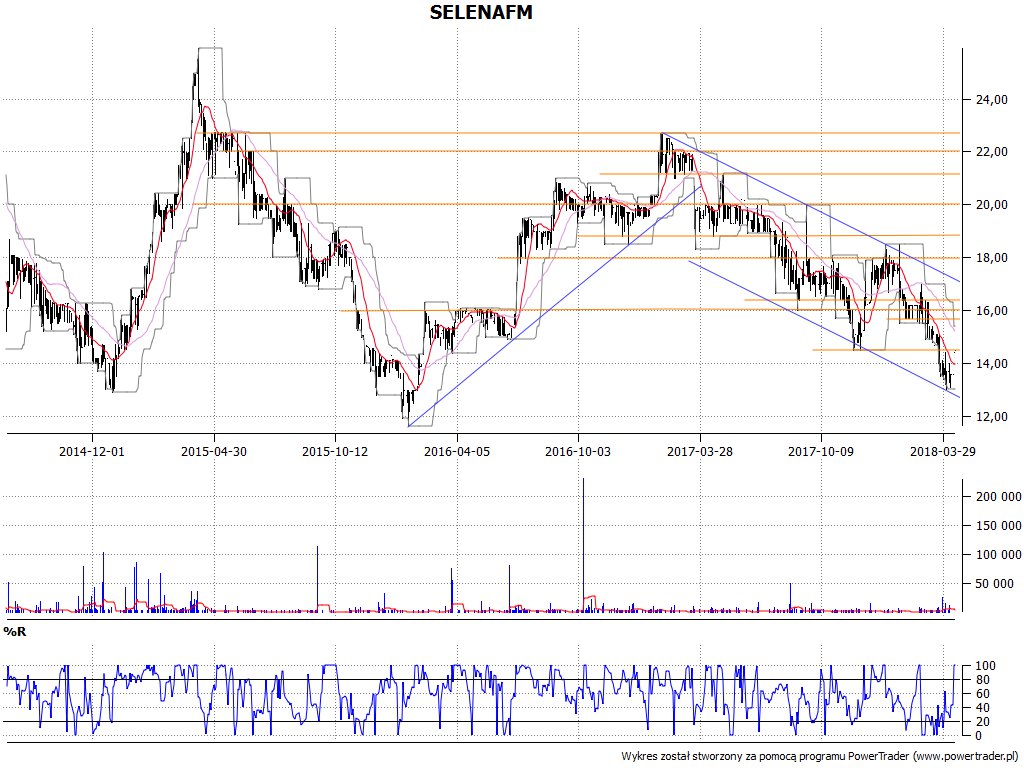Select the 200 000 volume axis label
Viewport: 1024px width, 768px height.
tap(999, 497)
